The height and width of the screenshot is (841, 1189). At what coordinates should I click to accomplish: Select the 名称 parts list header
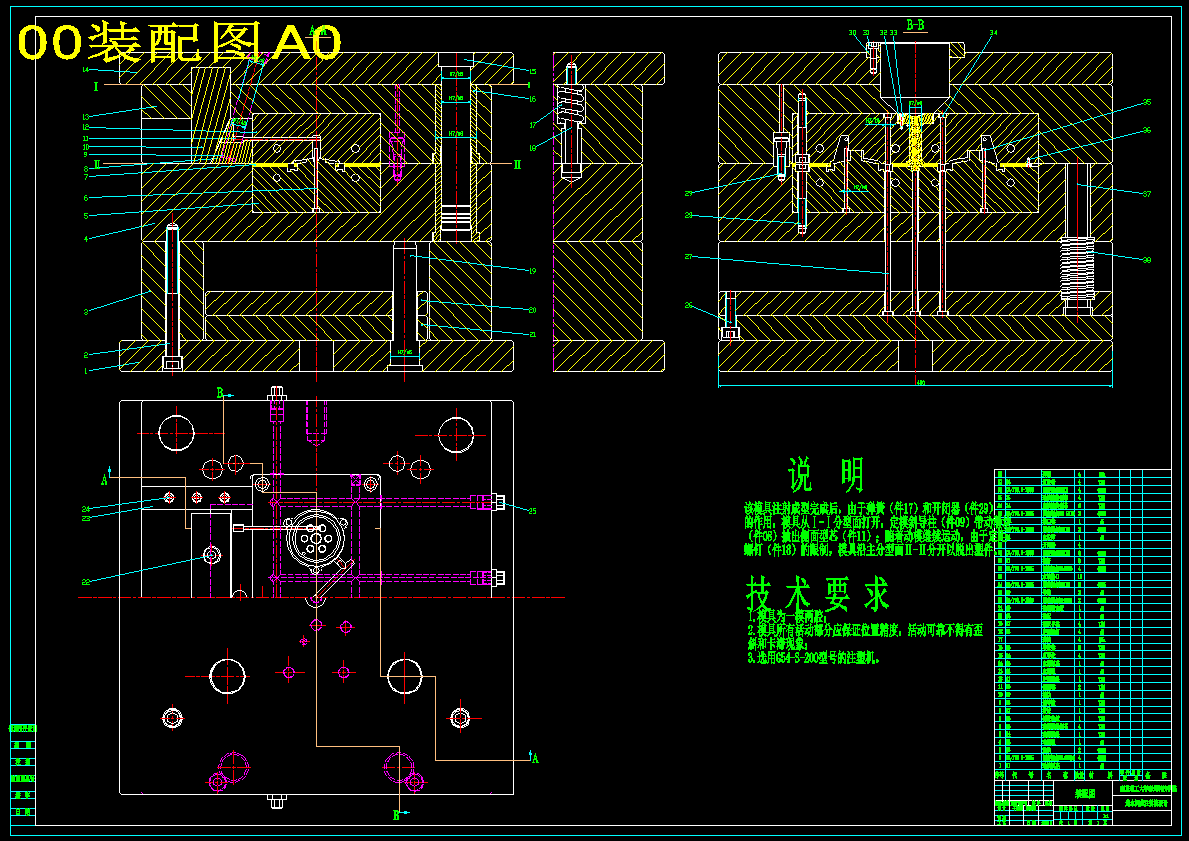(1057, 776)
